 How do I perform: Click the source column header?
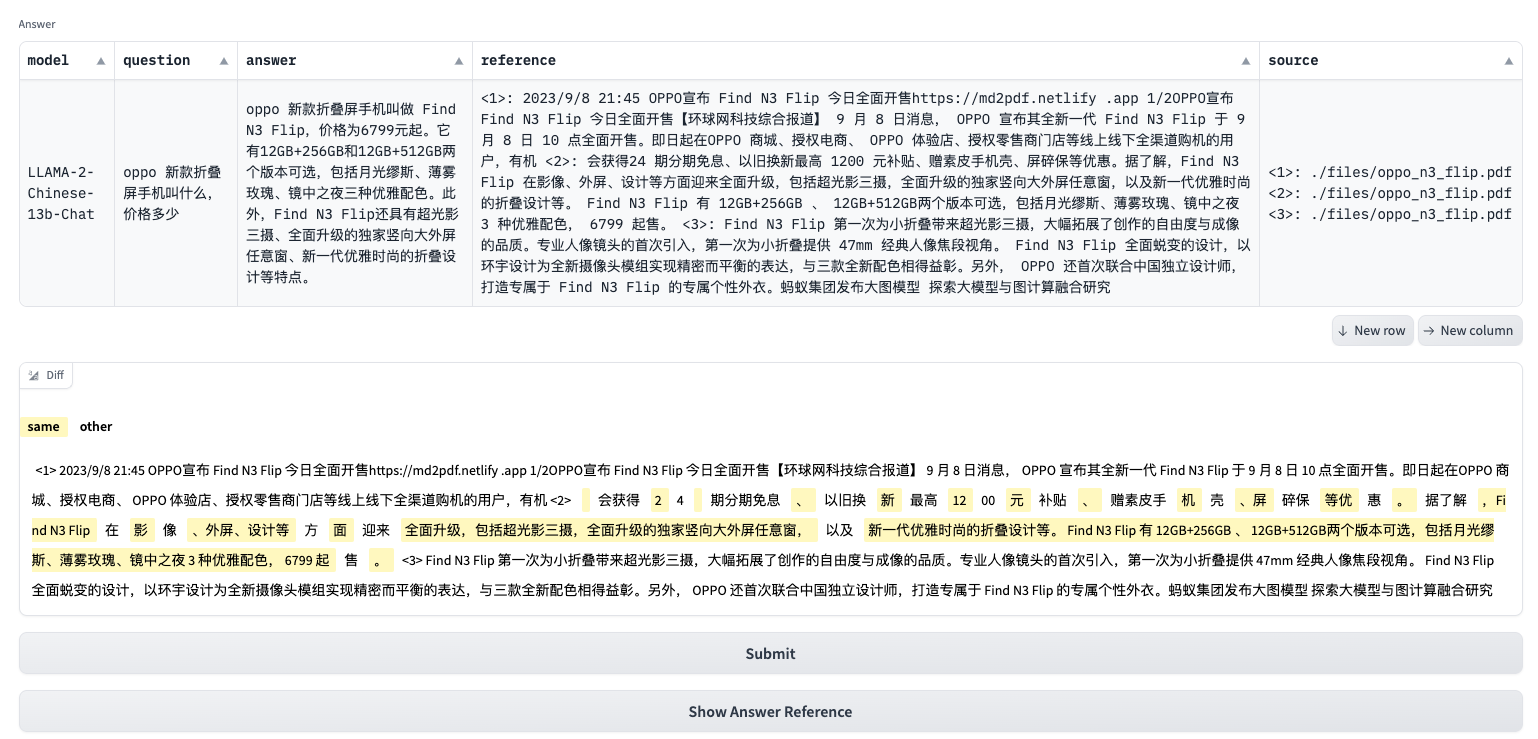tap(1391, 61)
